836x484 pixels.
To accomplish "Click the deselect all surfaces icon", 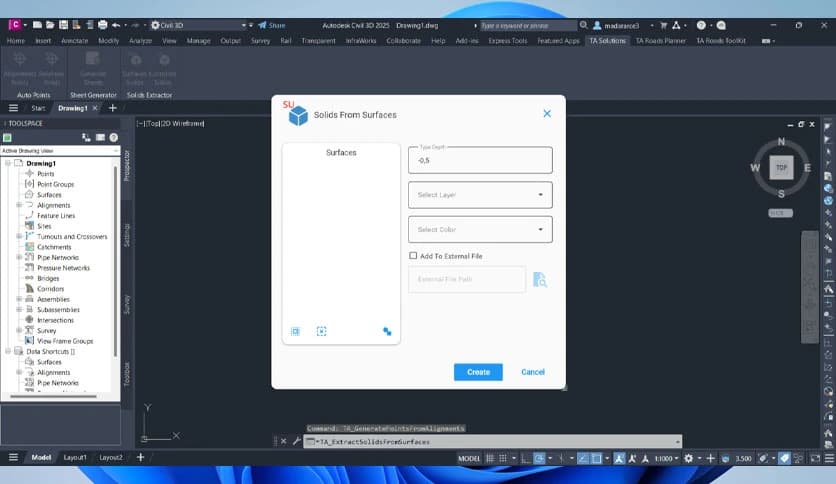I will [321, 331].
